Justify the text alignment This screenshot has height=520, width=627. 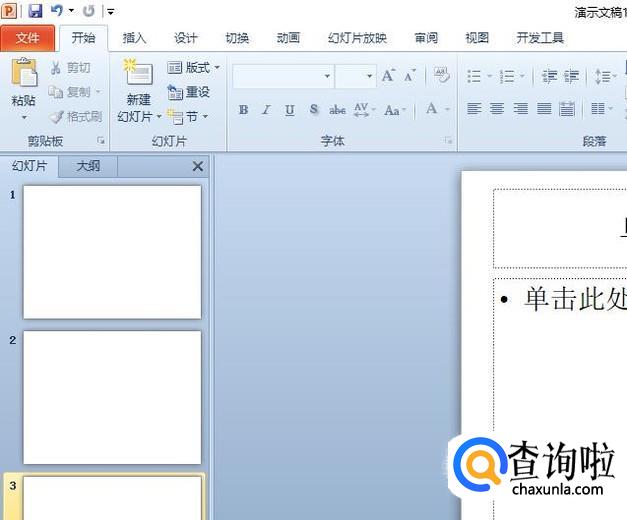544,109
